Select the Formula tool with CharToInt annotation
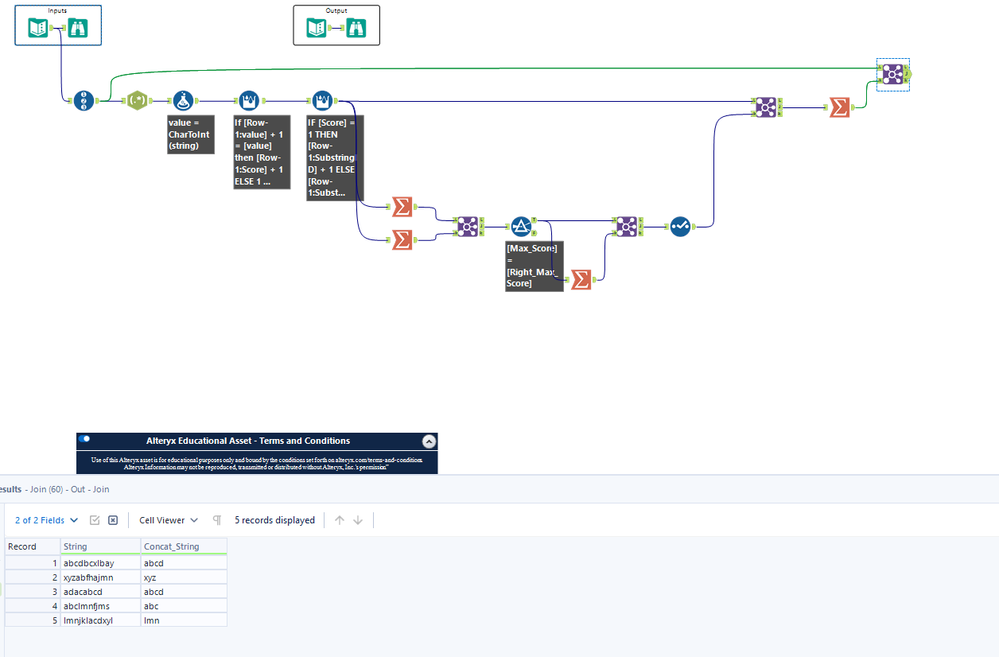 pyautogui.click(x=183, y=101)
